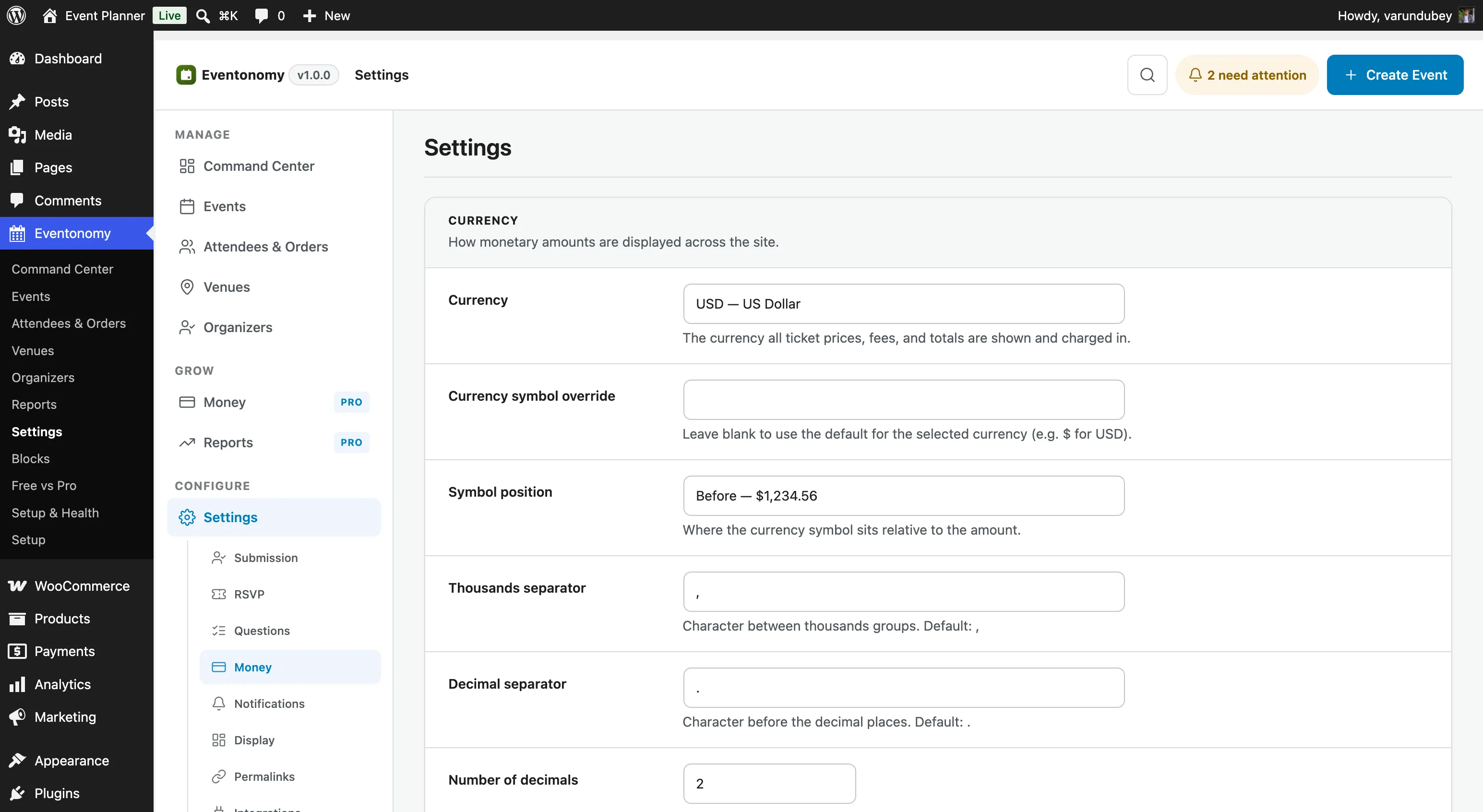This screenshot has width=1483, height=812.
Task: Click the Decimal separator input field
Action: (x=903, y=688)
